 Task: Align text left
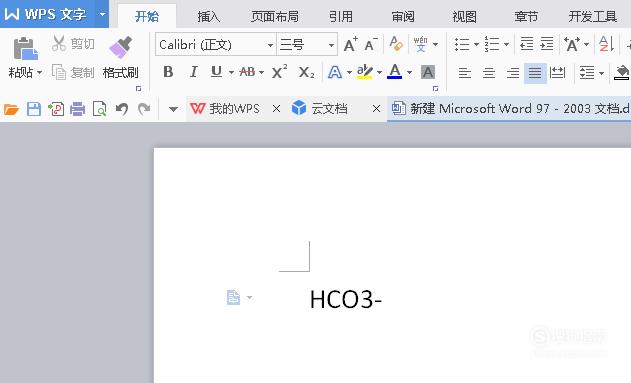click(x=465, y=73)
